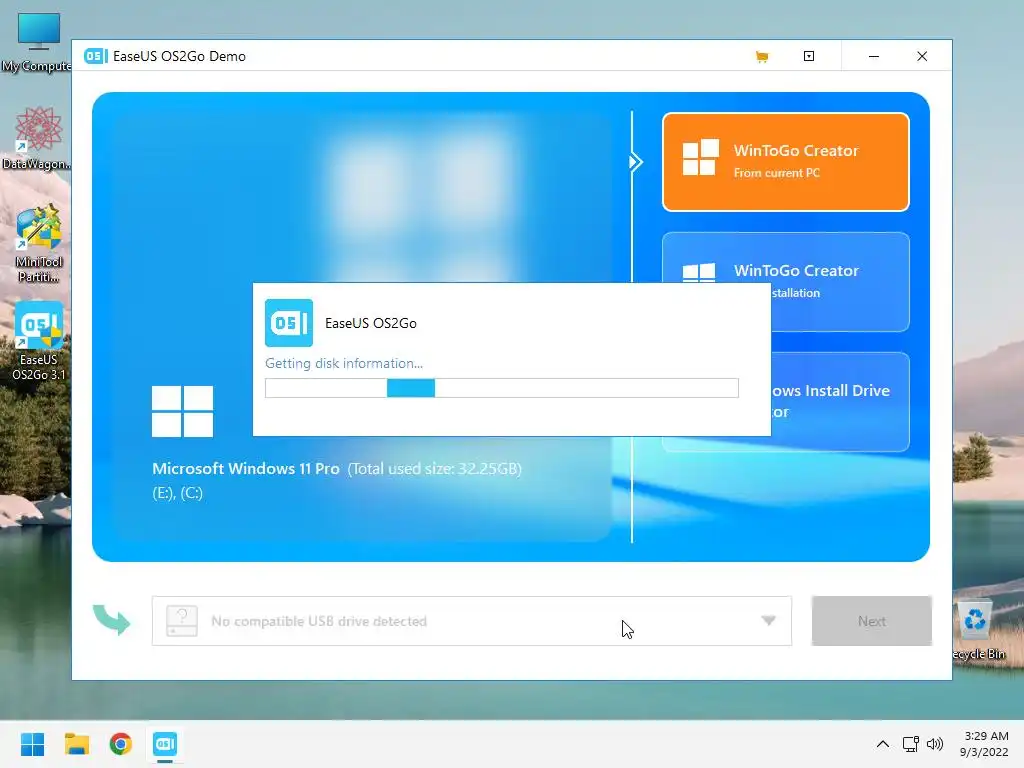This screenshot has height=768, width=1024.
Task: Launch Google Chrome from taskbar
Action: click(120, 744)
